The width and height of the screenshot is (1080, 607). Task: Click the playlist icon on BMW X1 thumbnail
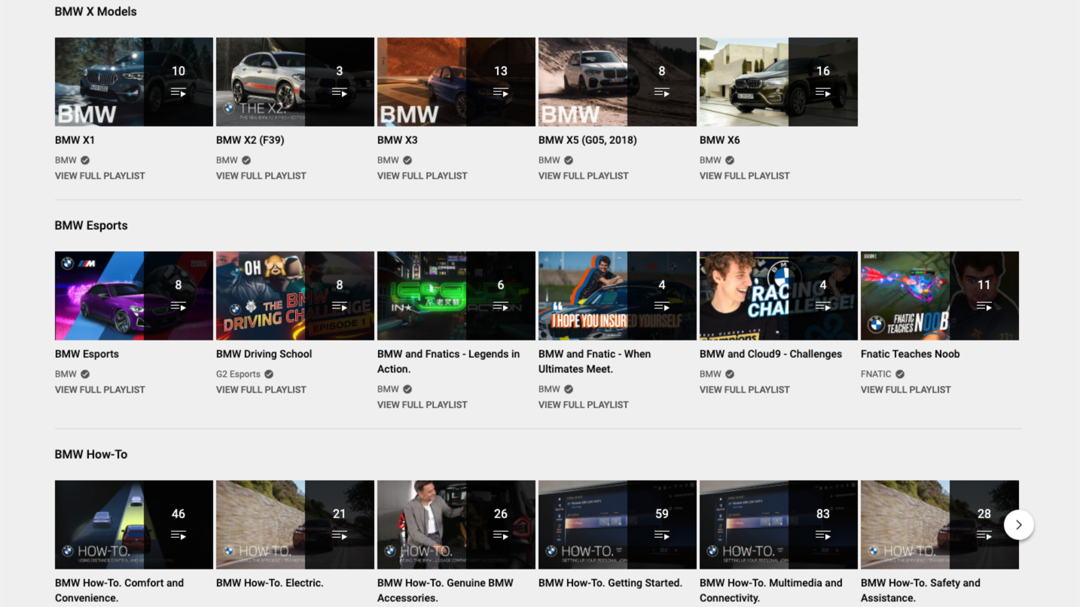tap(178, 92)
